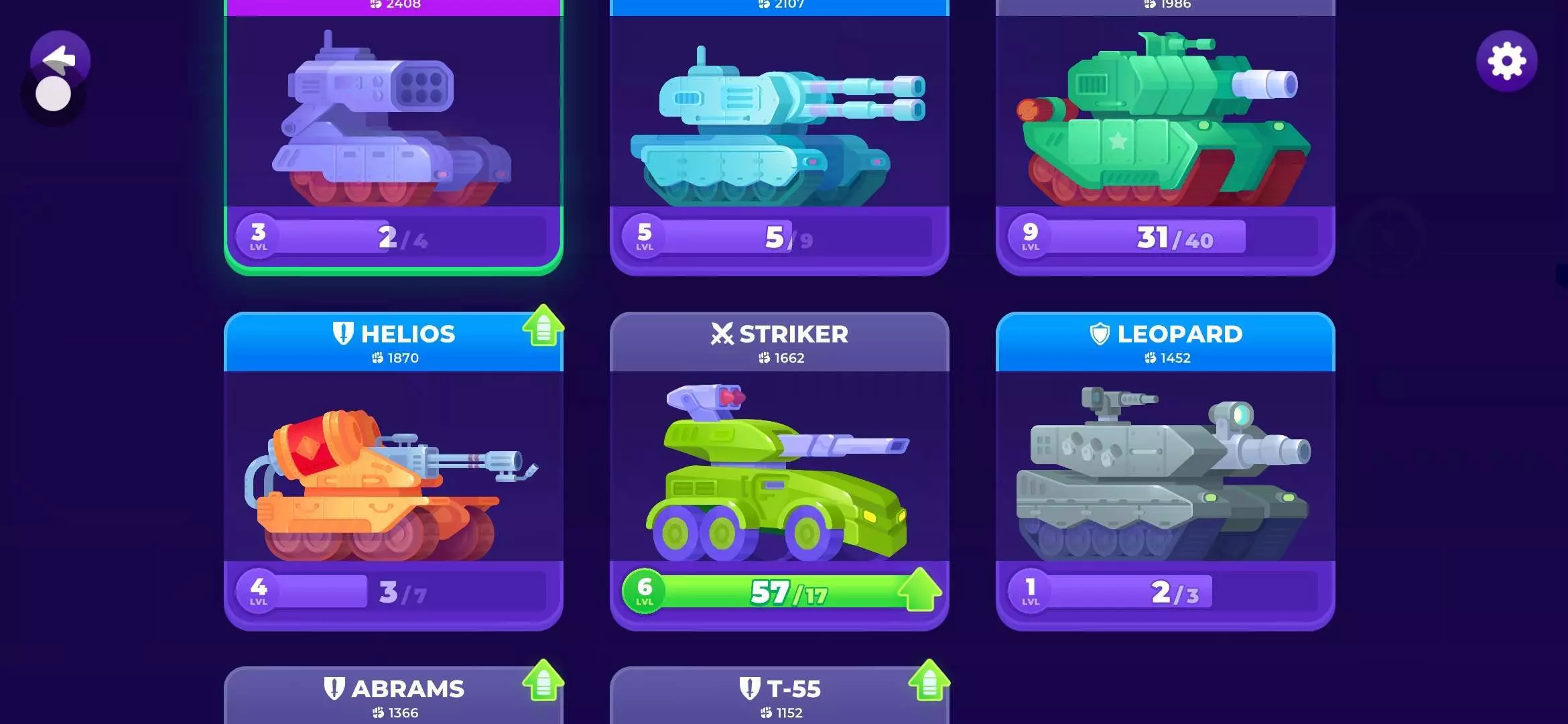Tap the level 9 green tank card
This screenshot has width=1568, height=724.
tap(1165, 137)
